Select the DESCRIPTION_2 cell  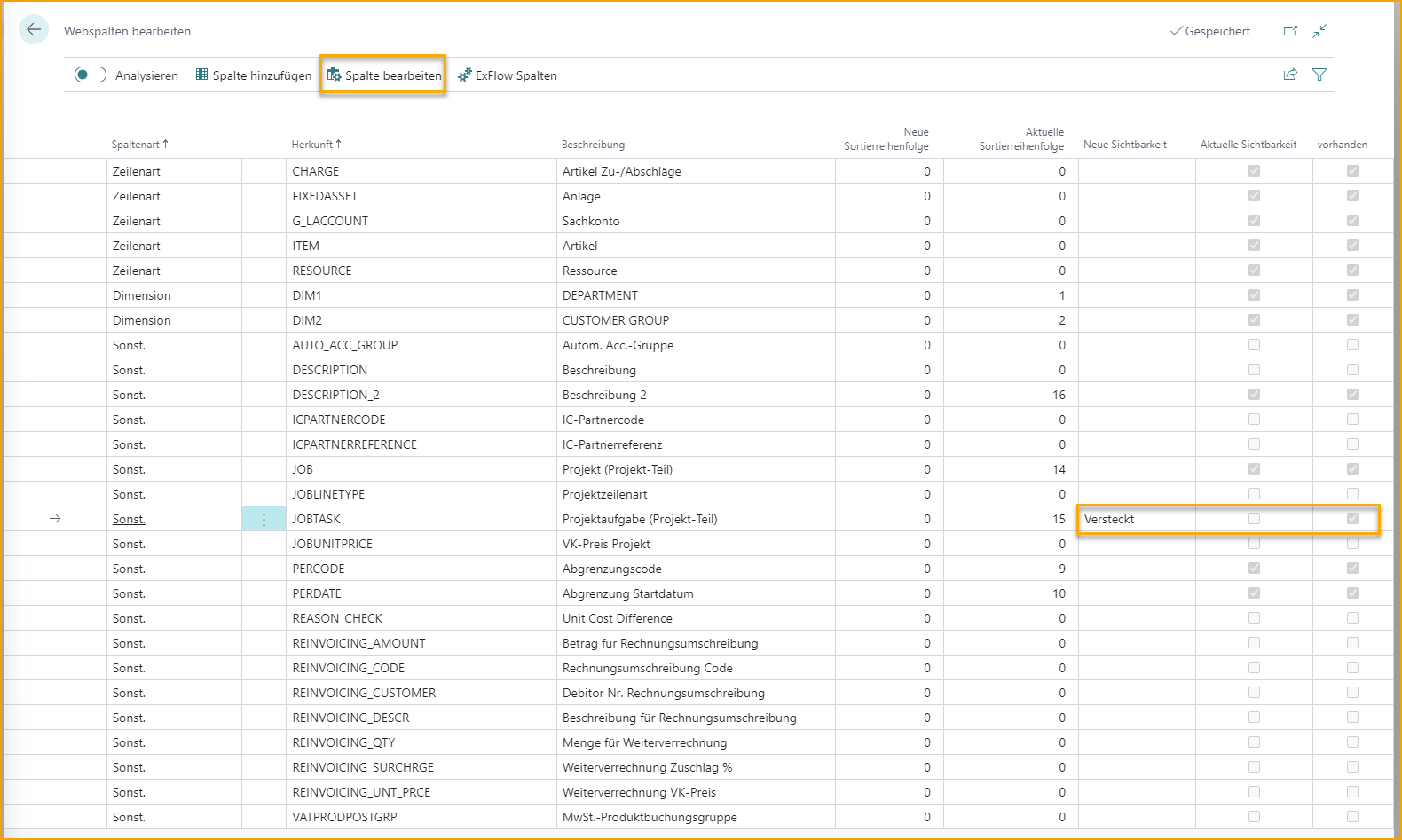tap(421, 395)
